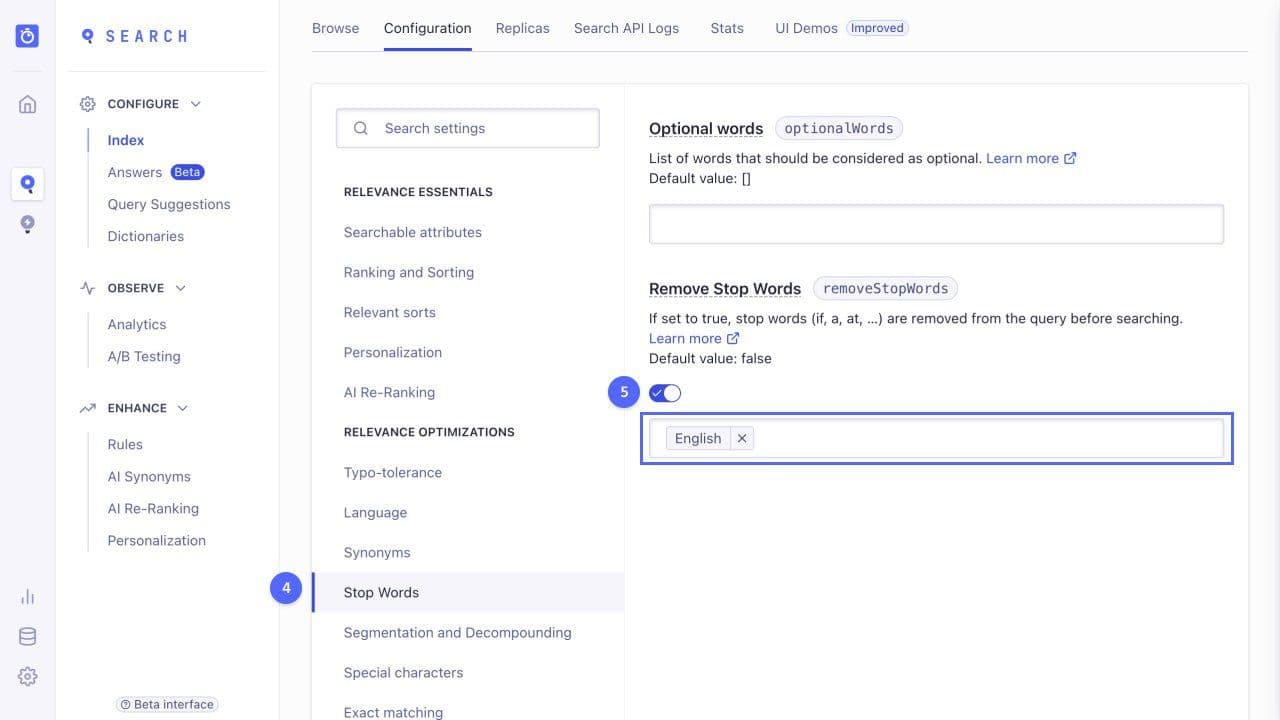Open the bar chart icon in sidebar
1280x720 pixels.
coord(27,597)
